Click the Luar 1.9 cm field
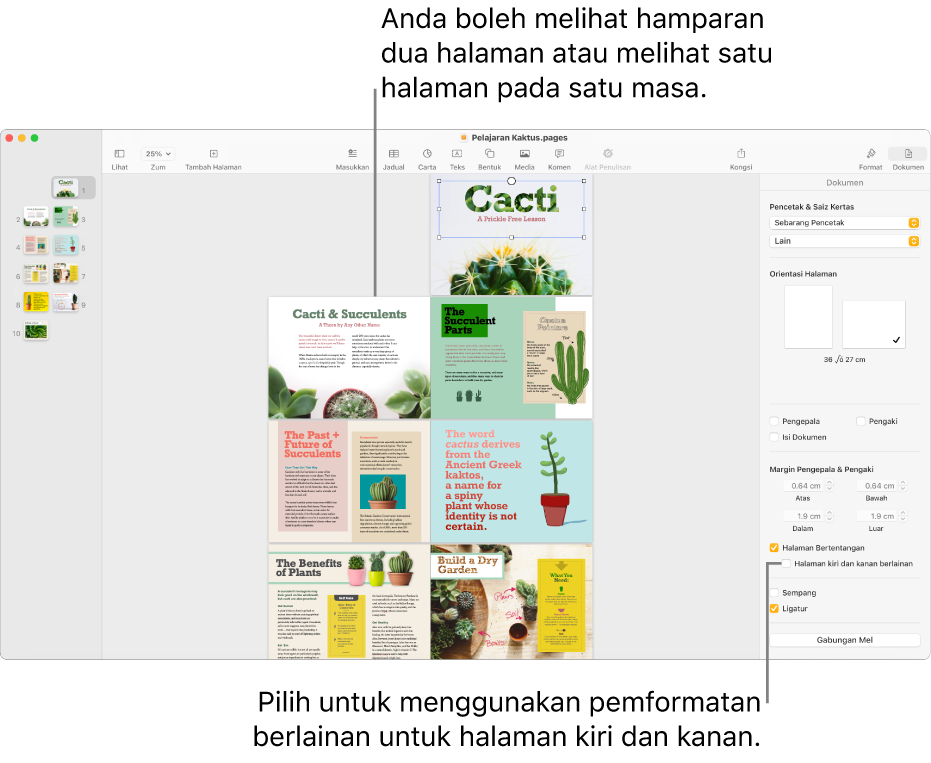This screenshot has width=931, height=763. (x=877, y=516)
